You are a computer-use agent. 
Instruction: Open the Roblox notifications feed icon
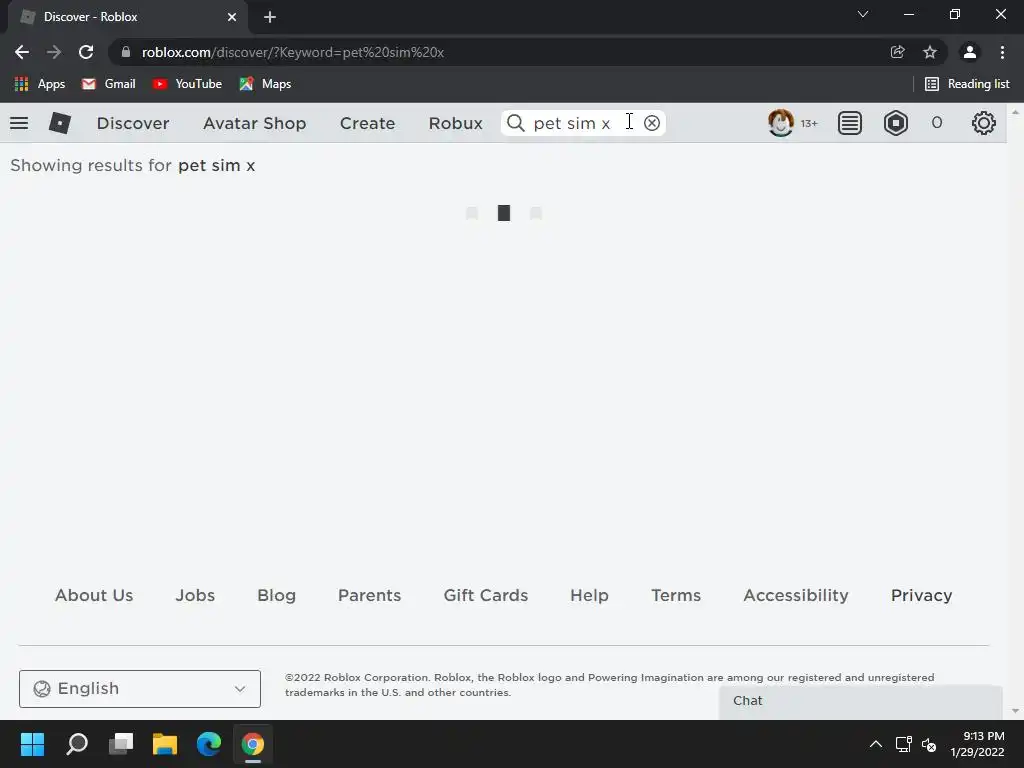click(x=850, y=123)
